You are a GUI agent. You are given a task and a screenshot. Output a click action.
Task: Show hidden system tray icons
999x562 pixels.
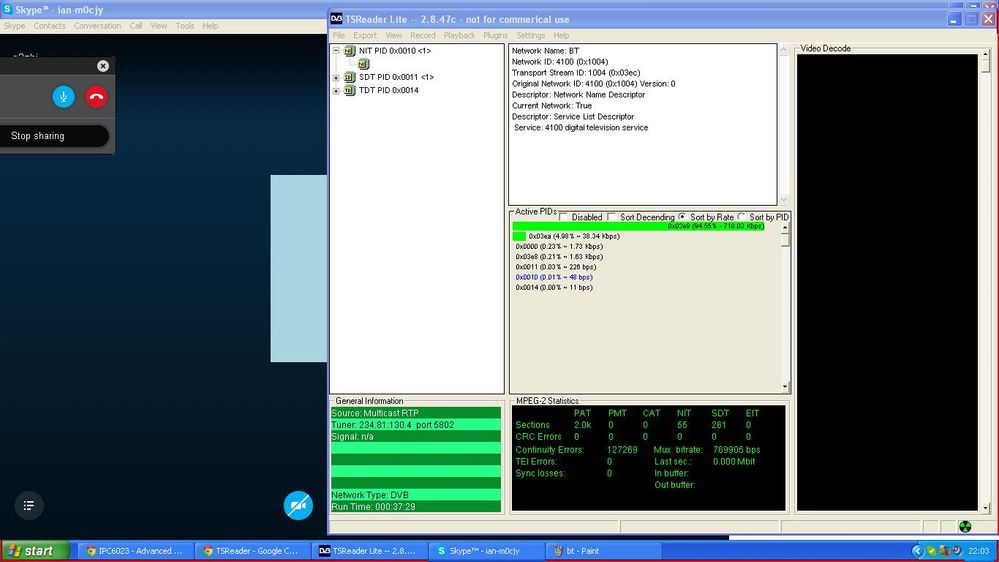(917, 551)
